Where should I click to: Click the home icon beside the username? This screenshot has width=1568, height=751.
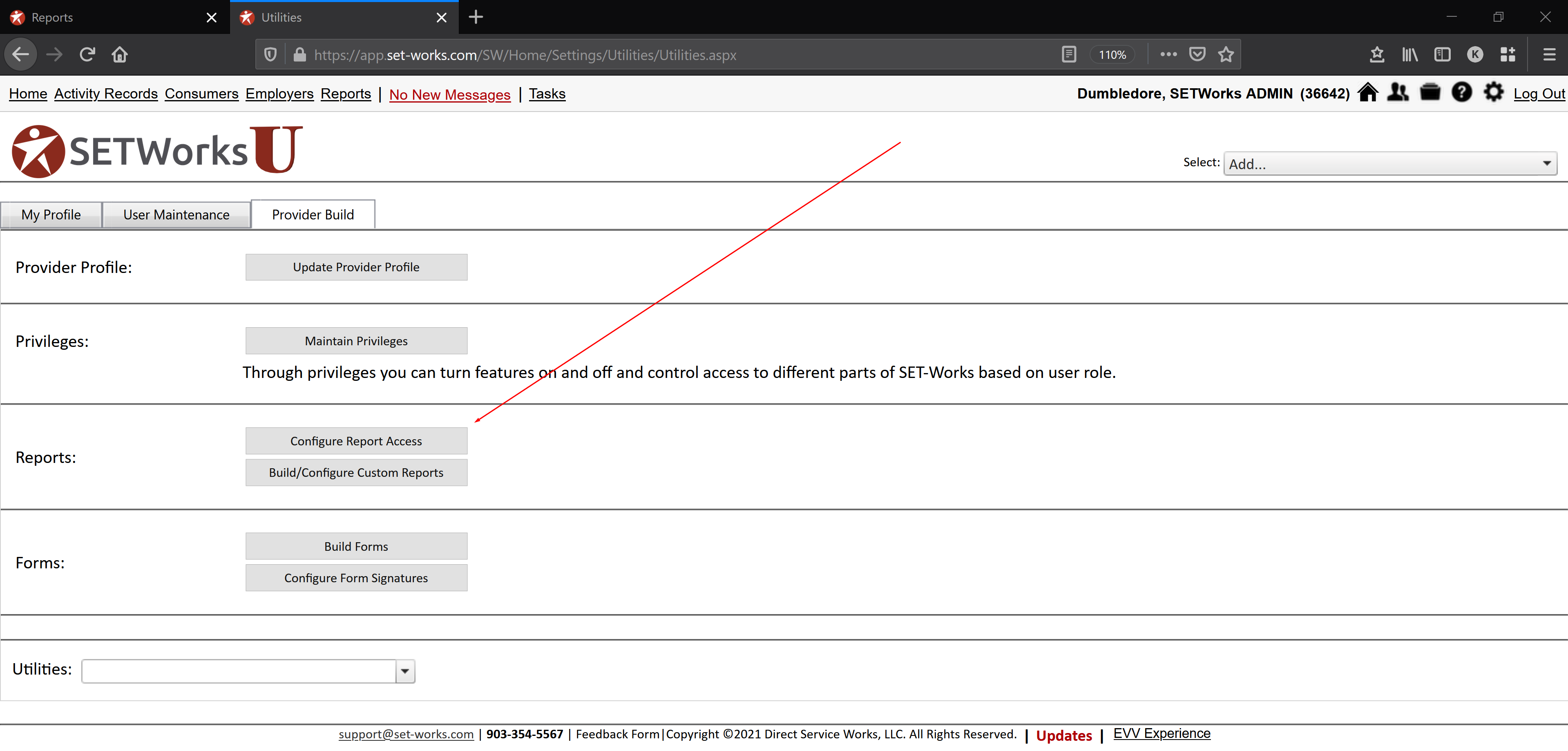pos(1368,92)
